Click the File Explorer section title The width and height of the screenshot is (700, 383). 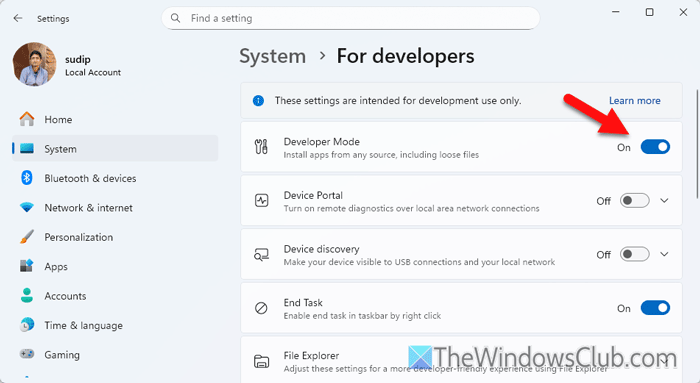coord(311,355)
